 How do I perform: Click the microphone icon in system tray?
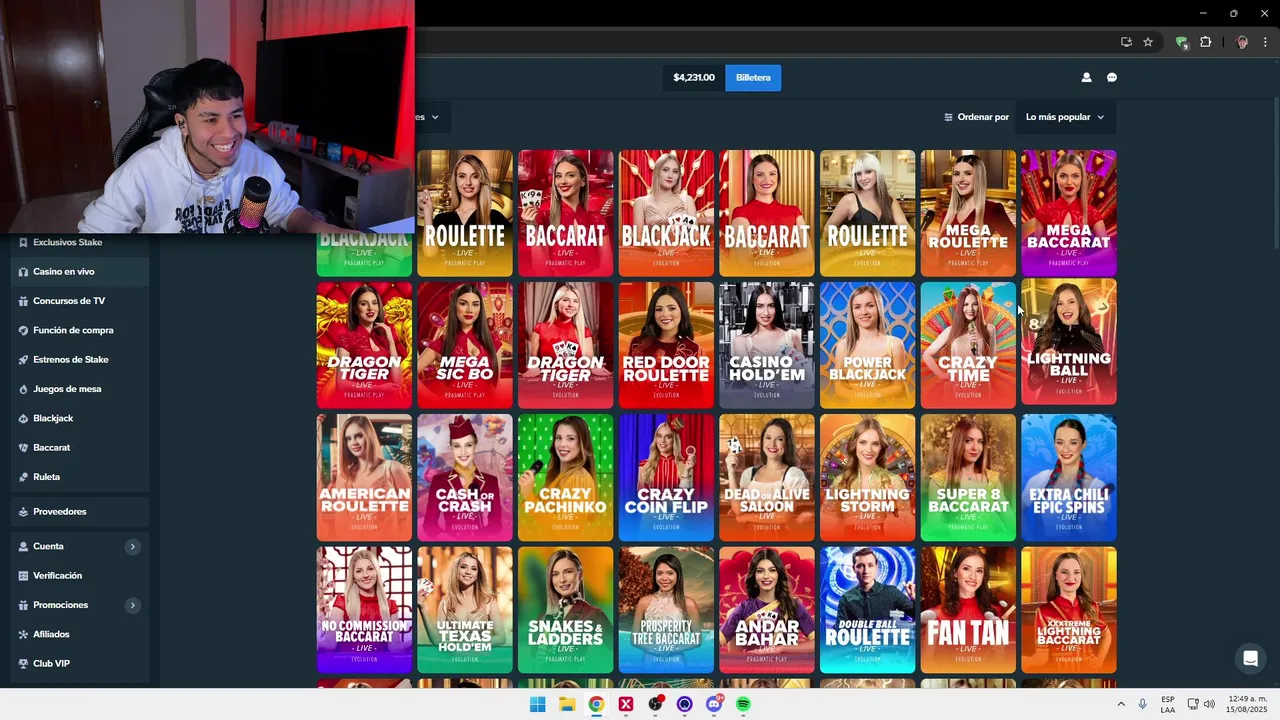(1142, 704)
